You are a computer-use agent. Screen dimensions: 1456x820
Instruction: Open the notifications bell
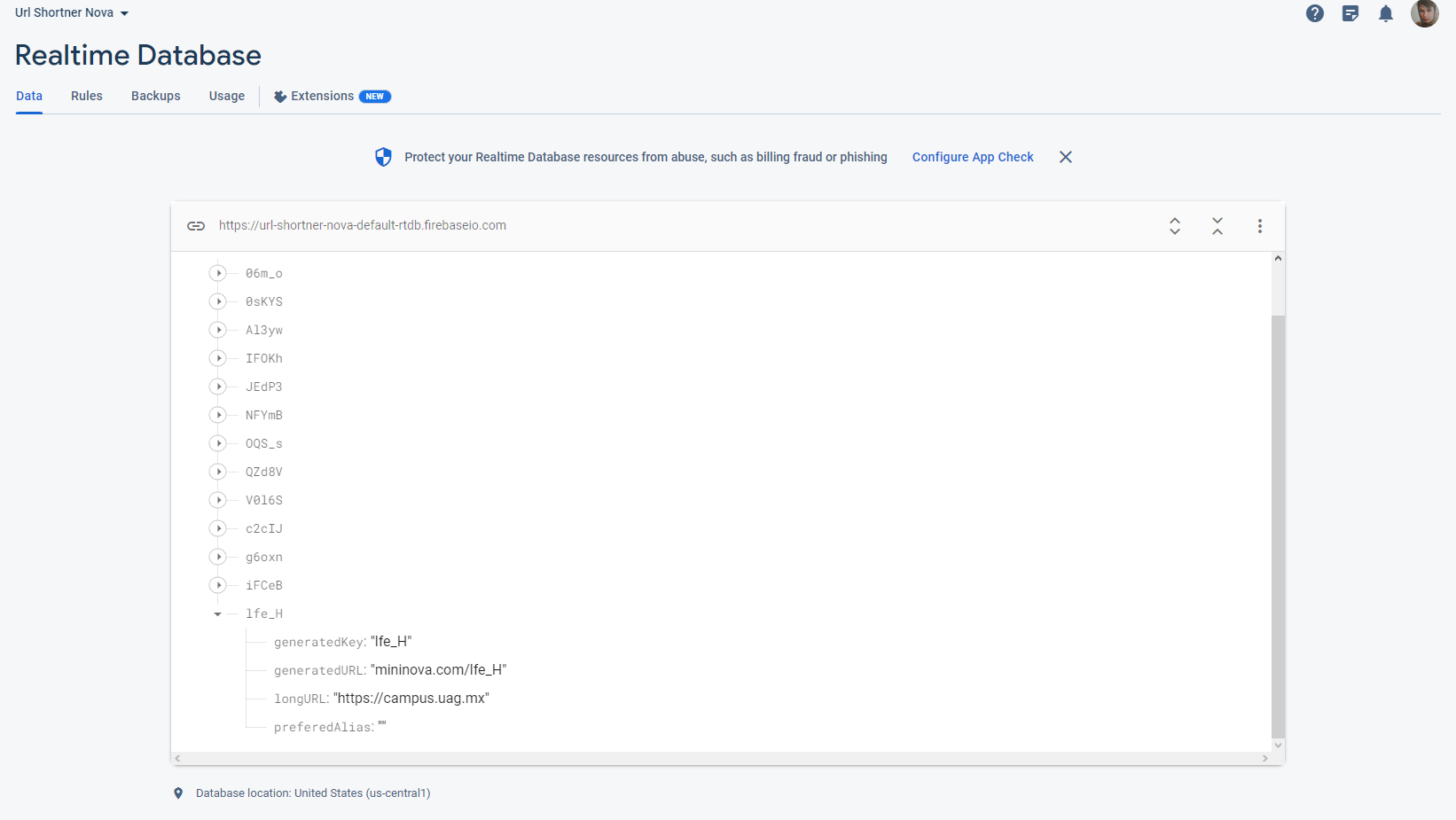[1386, 13]
